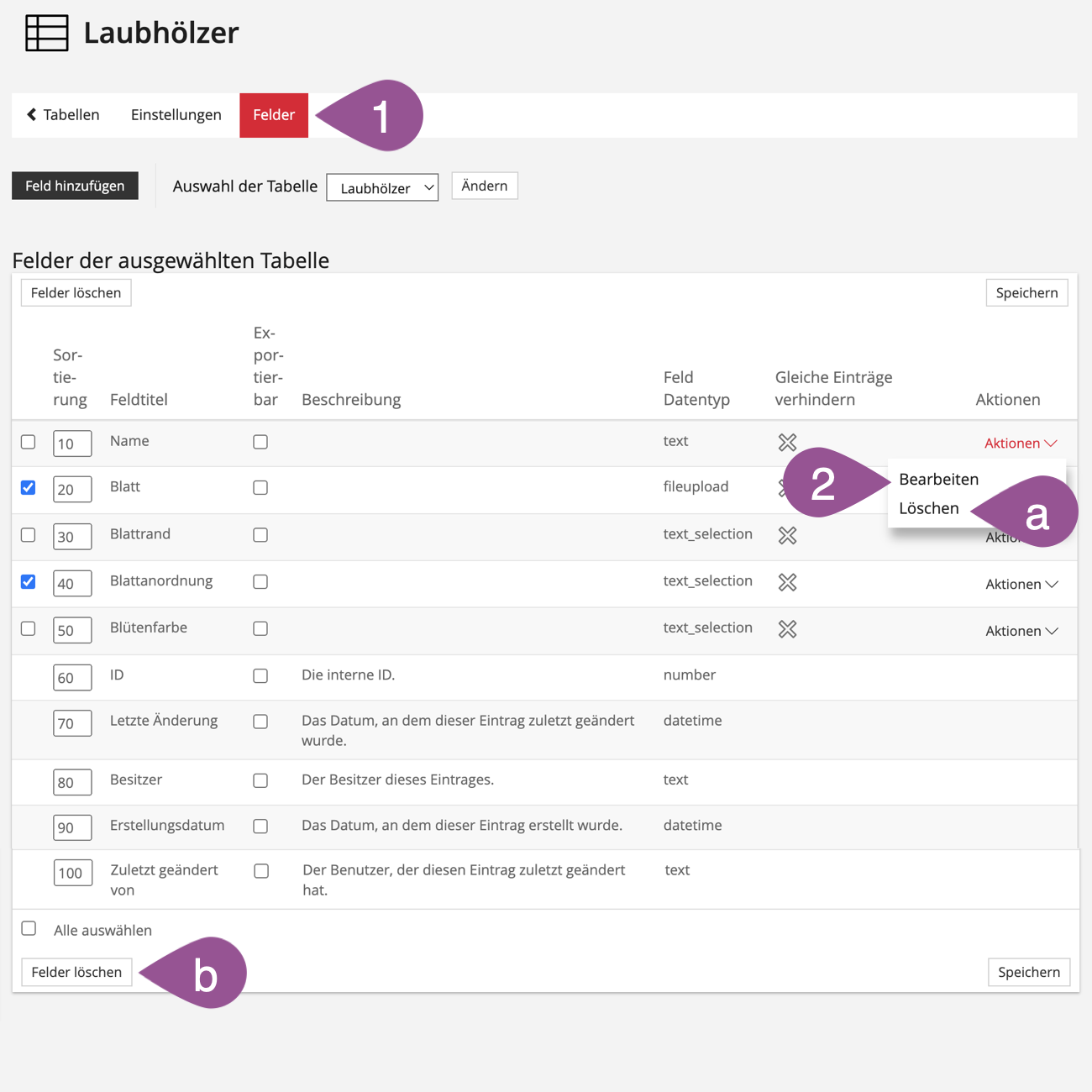Collapse the red Aktionen menu in Name row
Viewport: 1092px width, 1092px height.
point(1020,443)
